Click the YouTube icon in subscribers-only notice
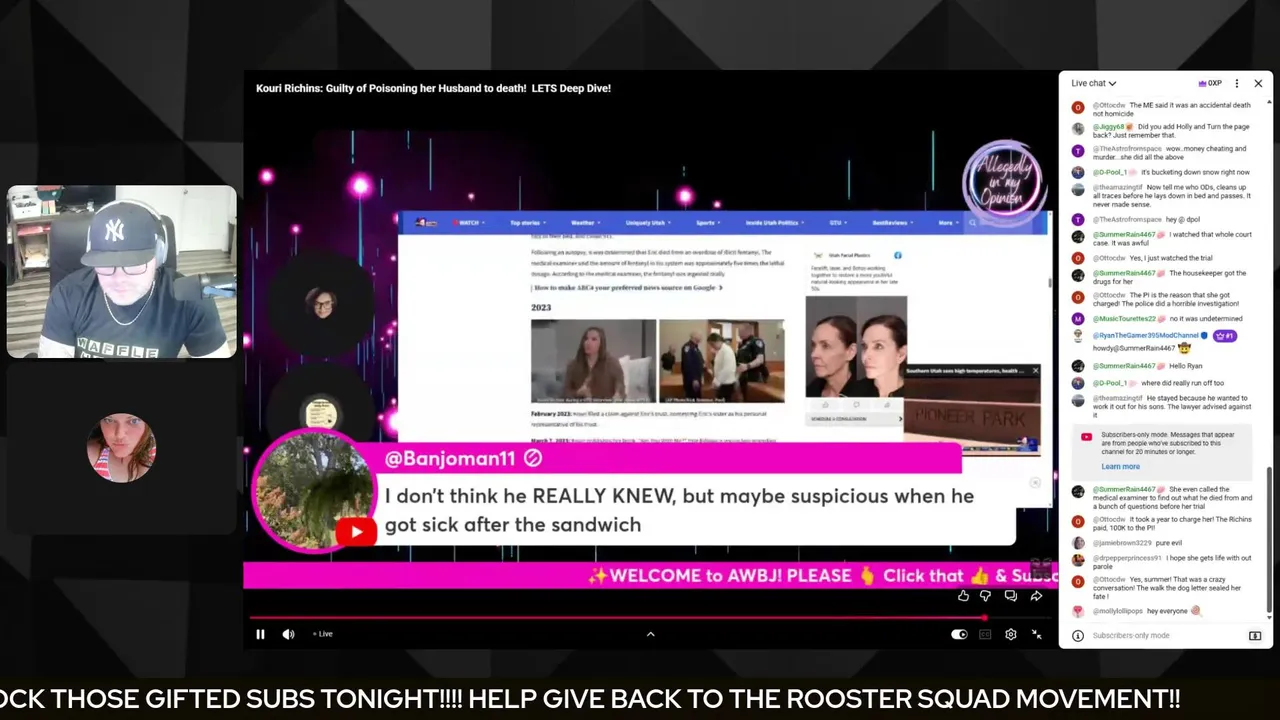1280x720 pixels. tap(1087, 436)
